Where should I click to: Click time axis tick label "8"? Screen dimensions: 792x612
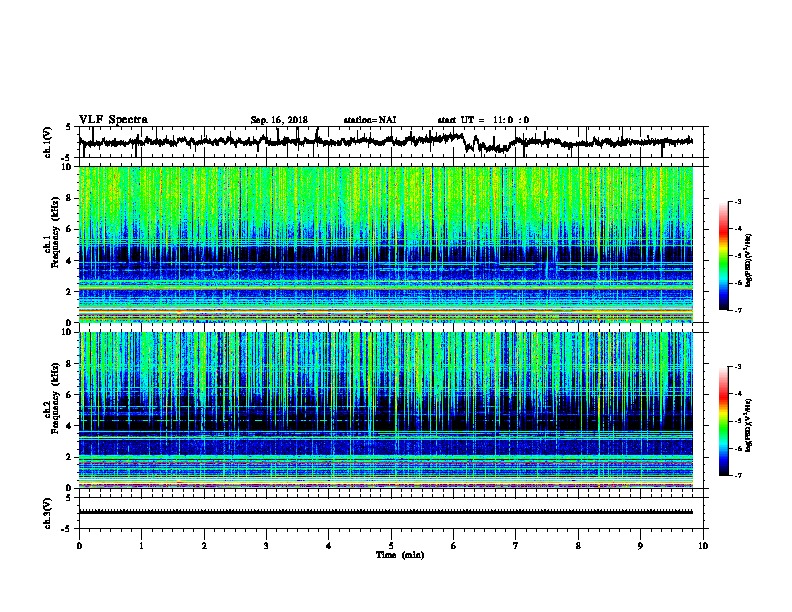point(578,546)
